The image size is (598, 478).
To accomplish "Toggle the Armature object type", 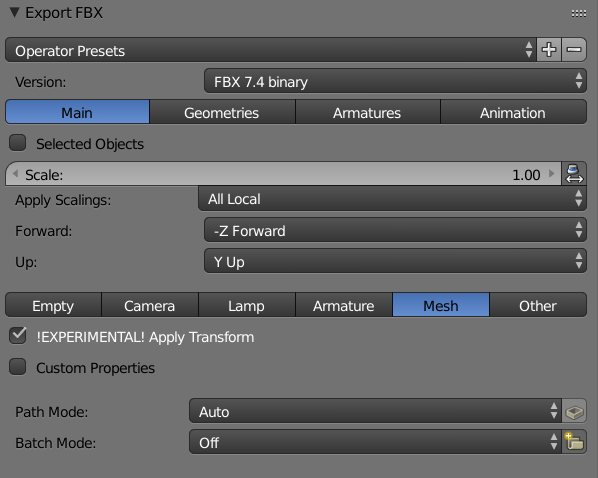I will 344,305.
